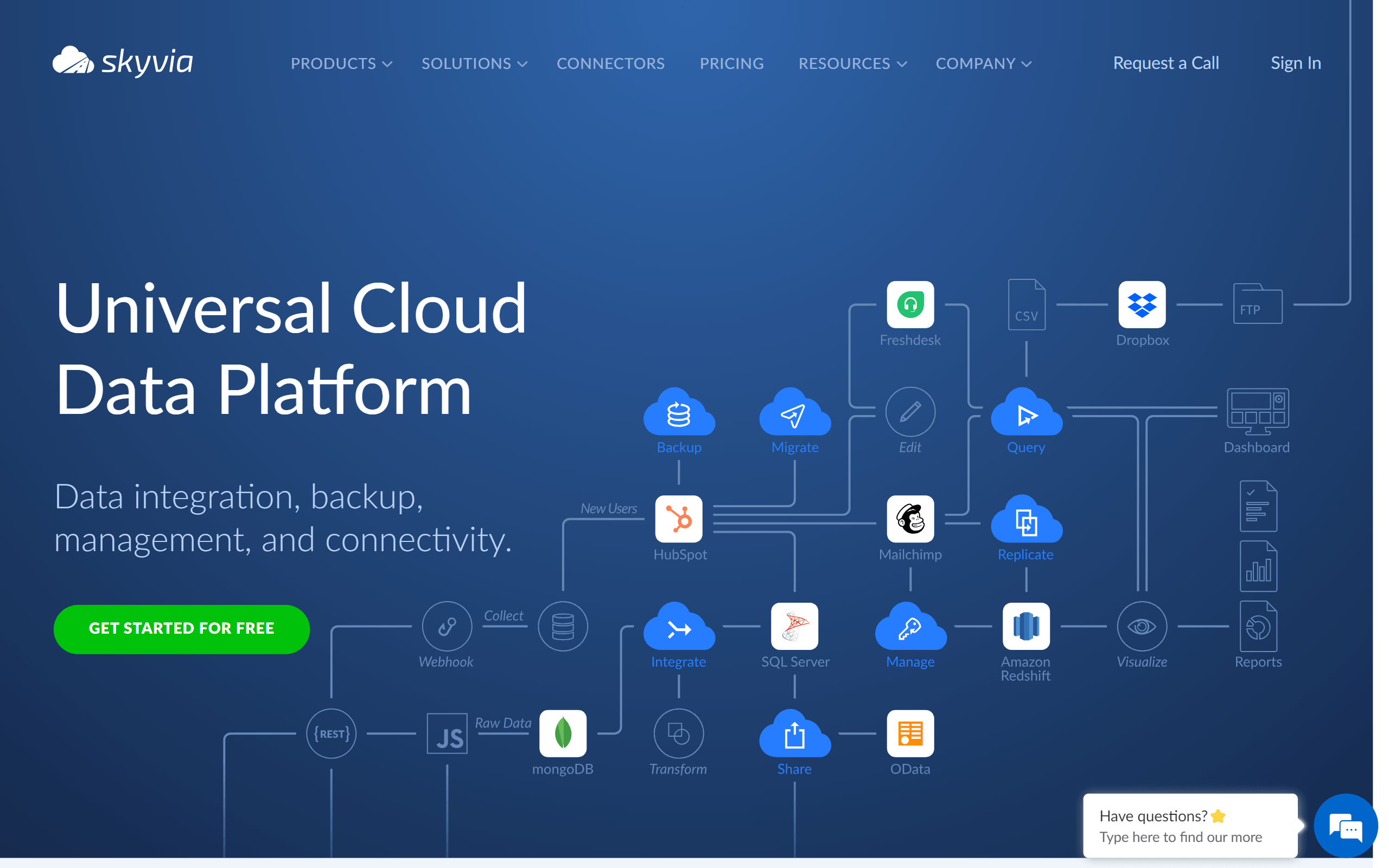Viewport: 1389px width, 868px height.
Task: Click the FTP folder icon
Action: tap(1258, 304)
